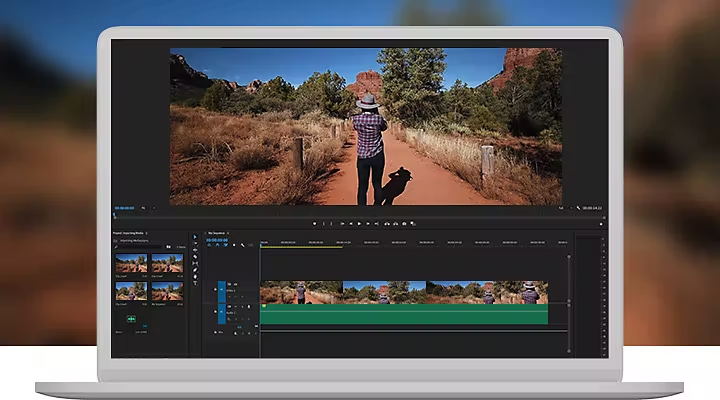This screenshot has height=400, width=720.
Task: Select the Pen tool in the tools panel
Action: tap(195, 270)
